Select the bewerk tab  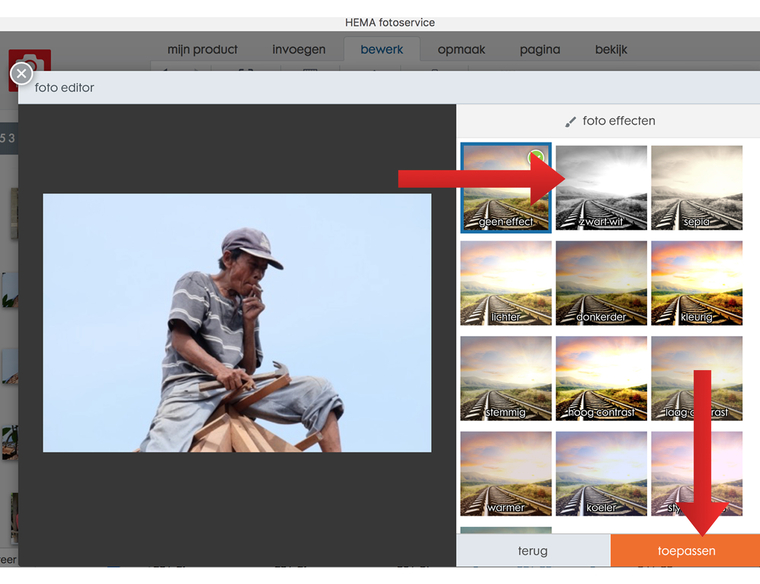click(381, 49)
